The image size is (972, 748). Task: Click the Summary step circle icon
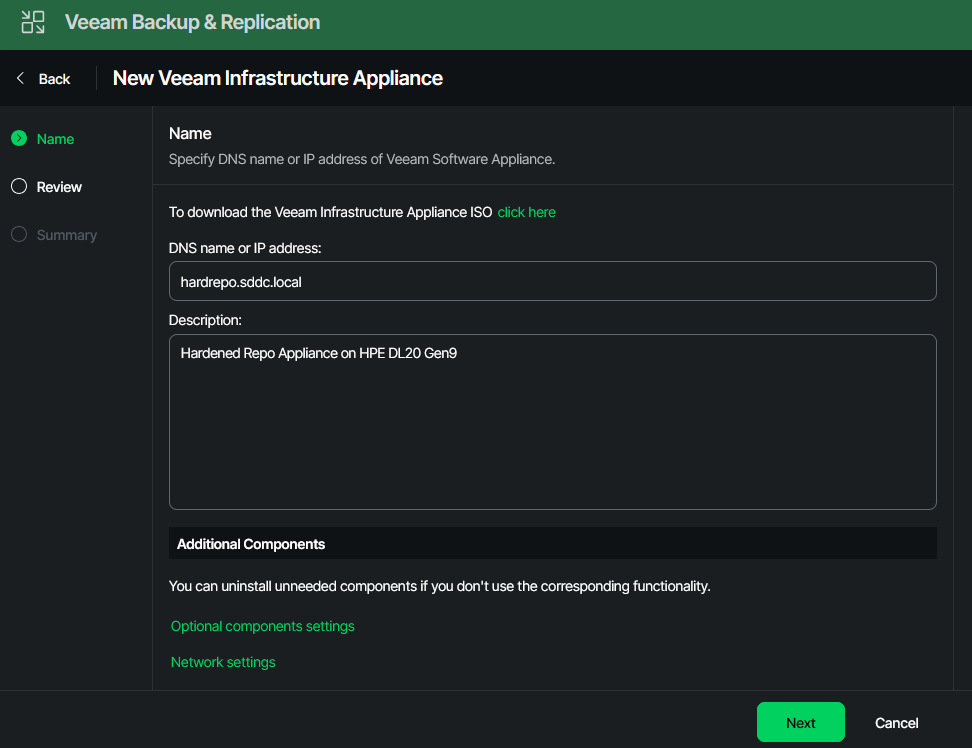18,235
